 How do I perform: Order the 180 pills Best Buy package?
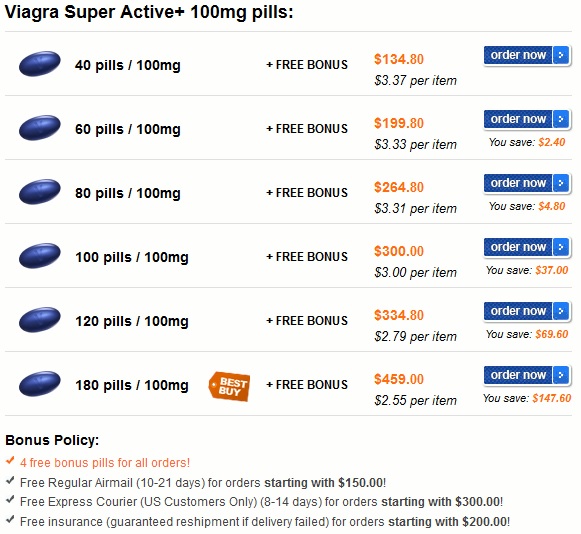coord(527,375)
